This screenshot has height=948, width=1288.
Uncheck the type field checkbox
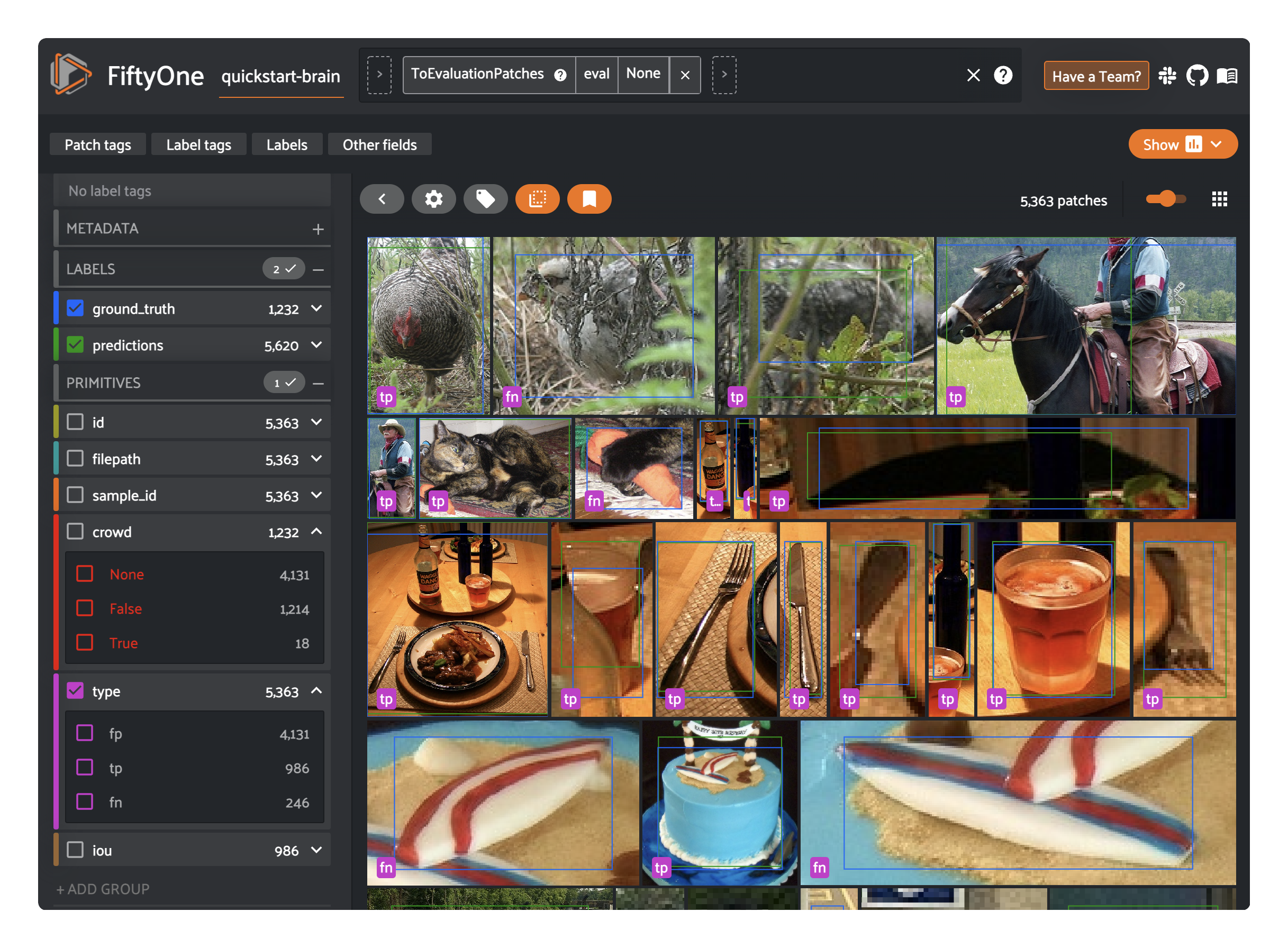75,690
